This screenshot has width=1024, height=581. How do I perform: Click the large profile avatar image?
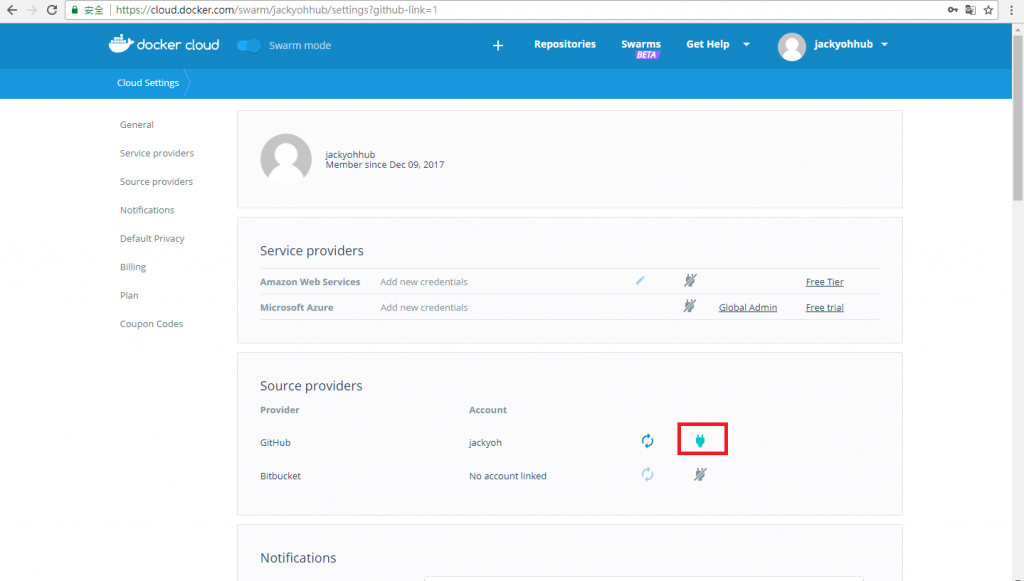286,159
